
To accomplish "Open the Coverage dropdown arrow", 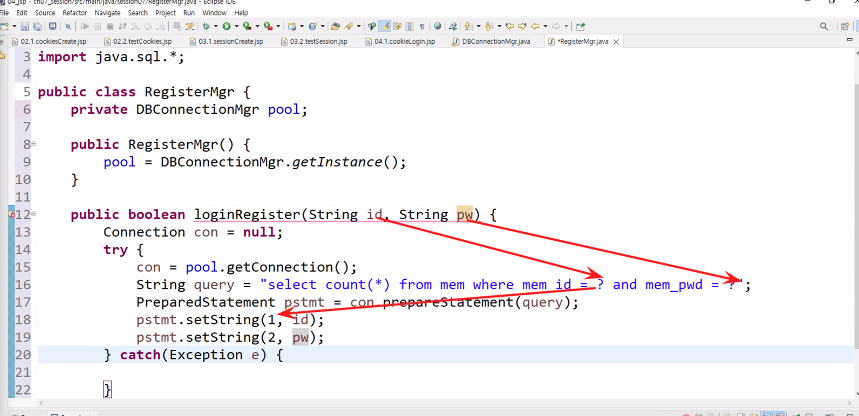I will 257,26.
